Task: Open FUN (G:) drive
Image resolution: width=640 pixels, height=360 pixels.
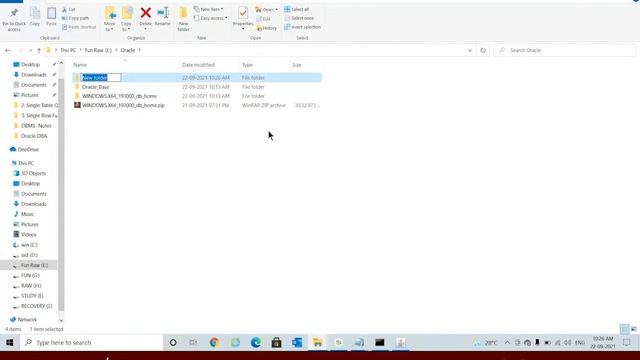Action: coord(30,275)
